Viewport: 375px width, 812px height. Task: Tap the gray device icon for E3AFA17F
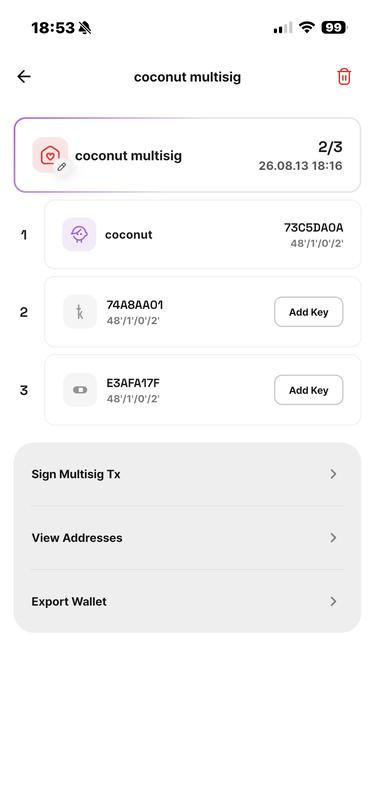click(80, 389)
